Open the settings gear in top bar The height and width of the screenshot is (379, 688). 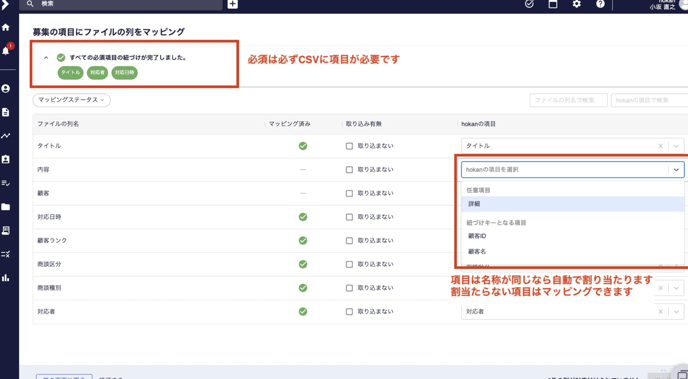577,4
